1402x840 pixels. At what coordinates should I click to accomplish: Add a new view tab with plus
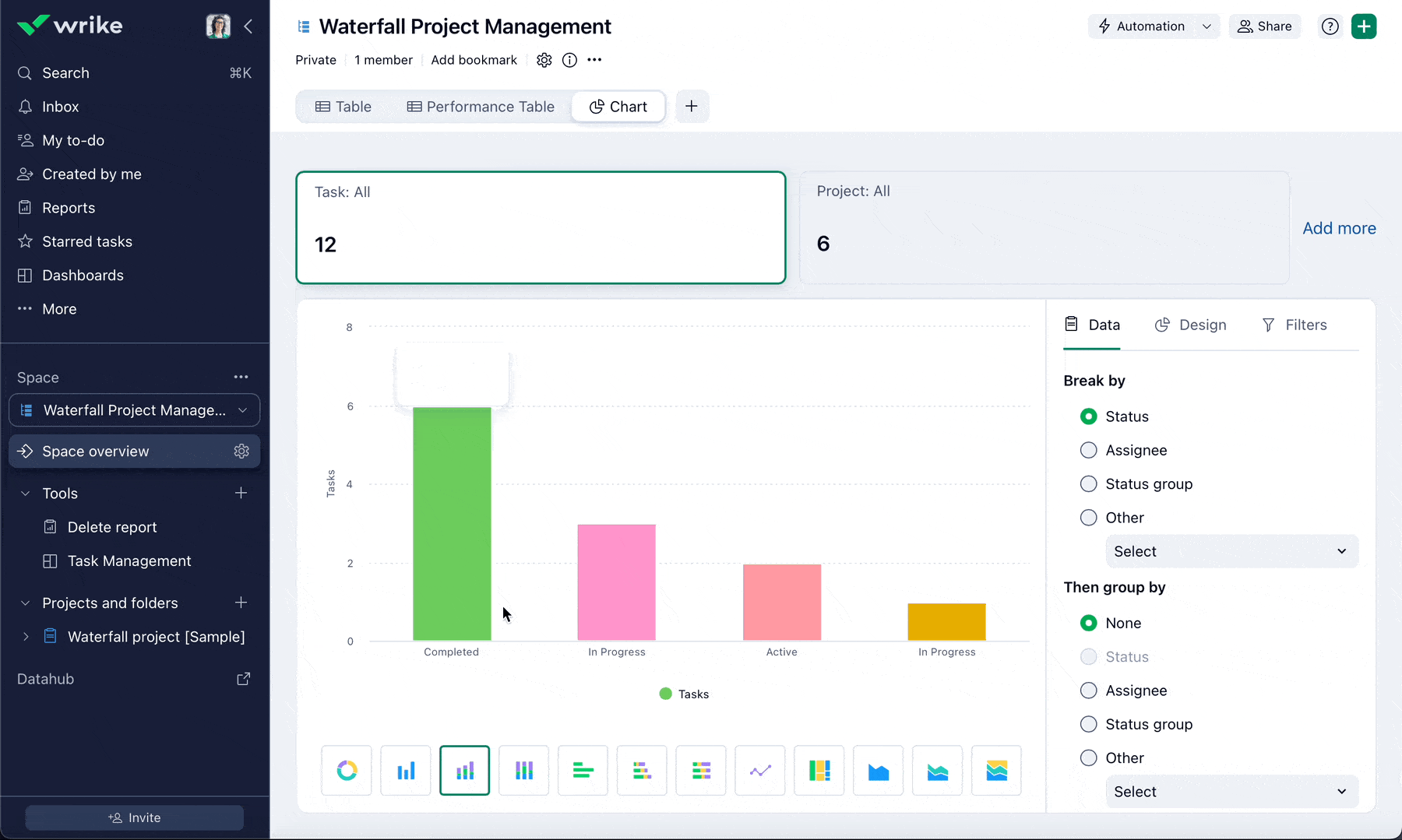[x=692, y=107]
